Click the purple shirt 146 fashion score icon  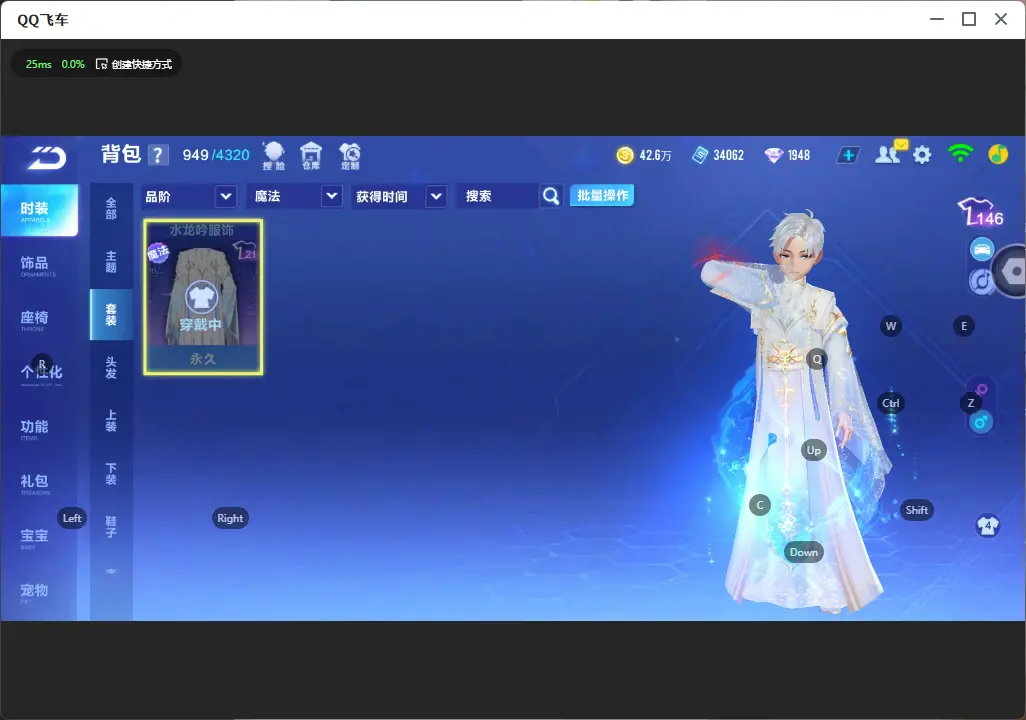click(980, 213)
